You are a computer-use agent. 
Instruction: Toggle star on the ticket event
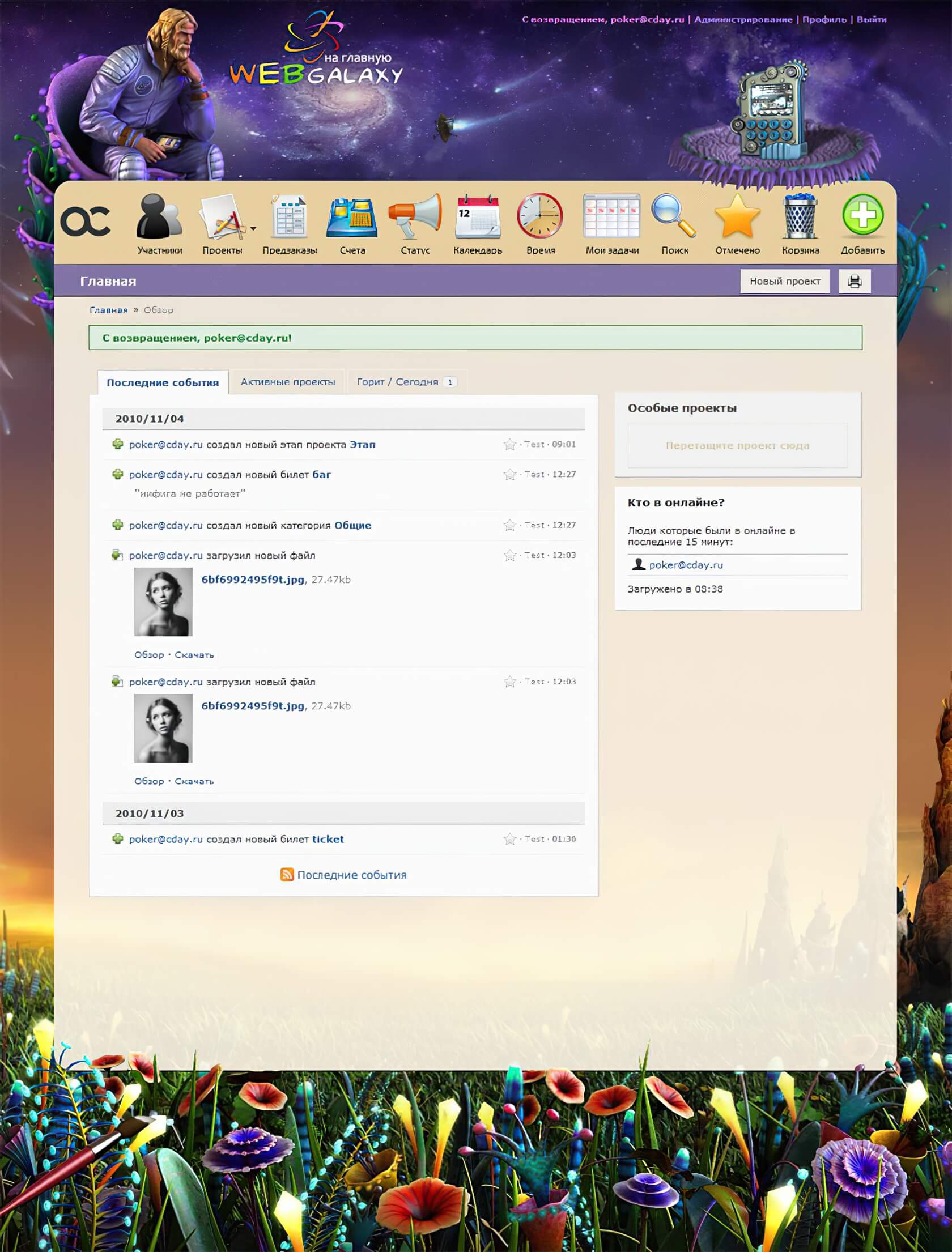[509, 839]
